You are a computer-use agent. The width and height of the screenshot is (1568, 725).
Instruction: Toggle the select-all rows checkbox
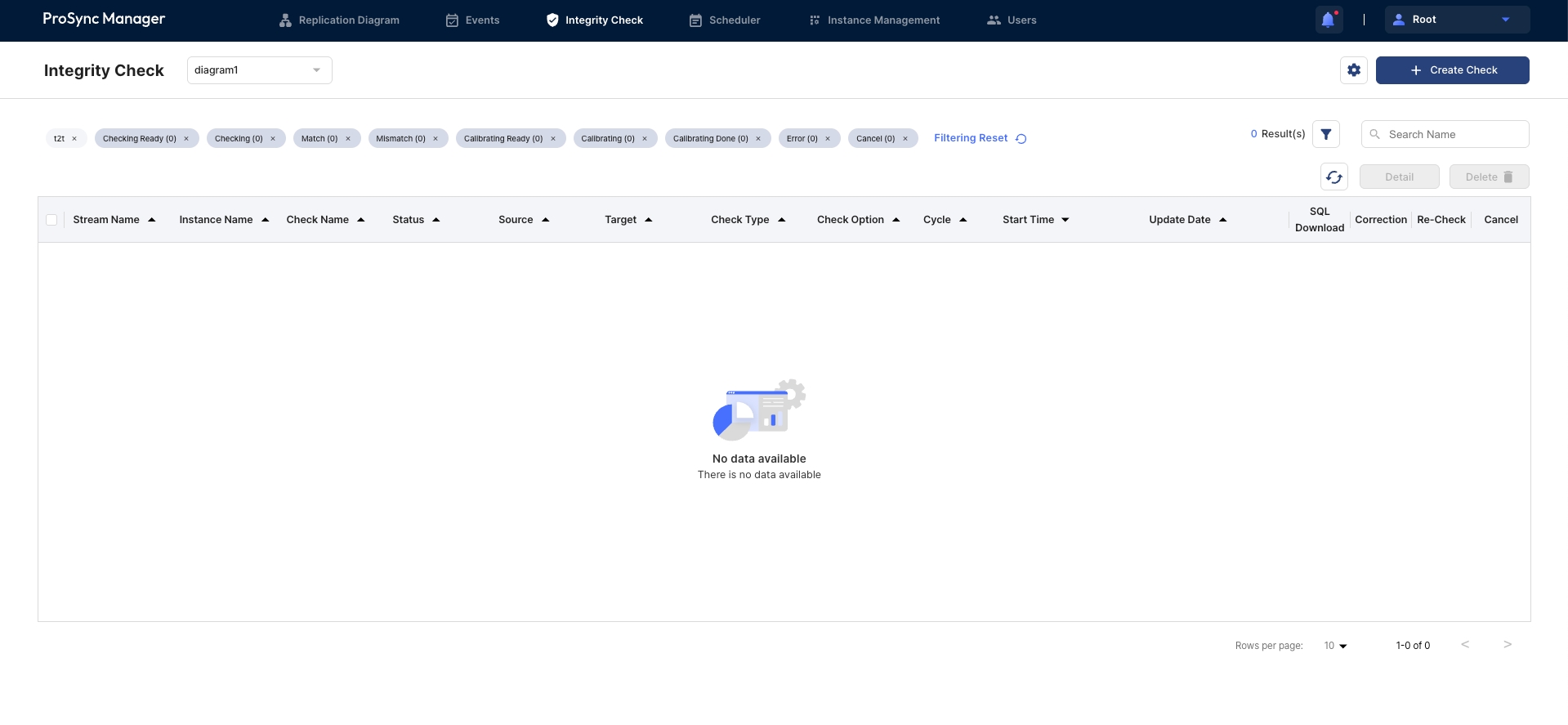(51, 220)
